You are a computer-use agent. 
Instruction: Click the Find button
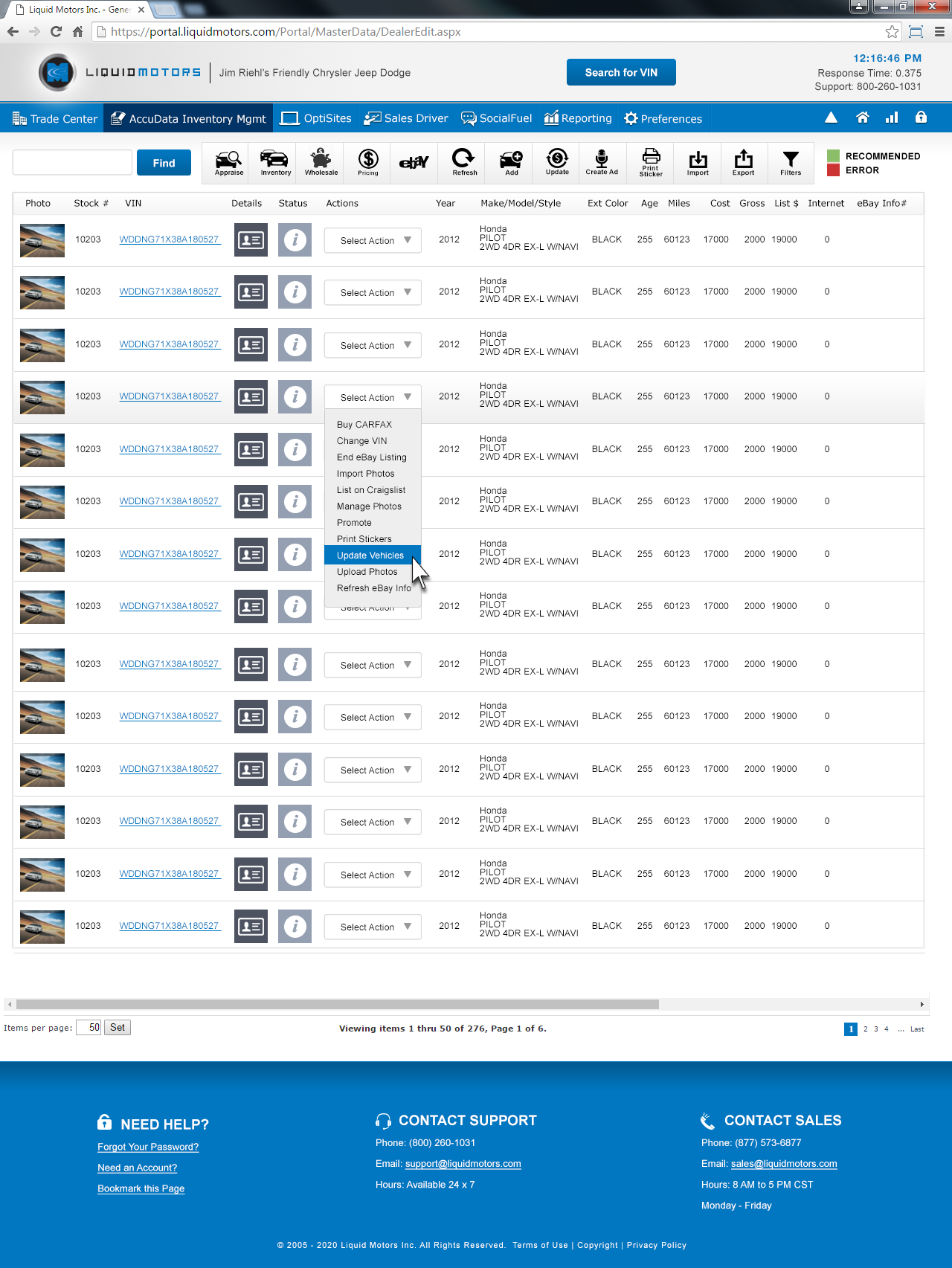tap(164, 163)
